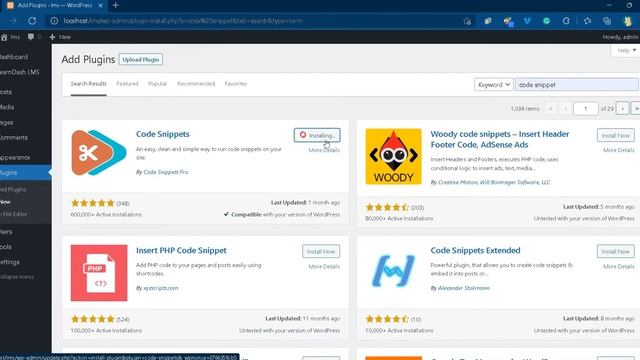Open Insert PHP Code Snippet title link
The image size is (640, 360).
[x=181, y=250]
